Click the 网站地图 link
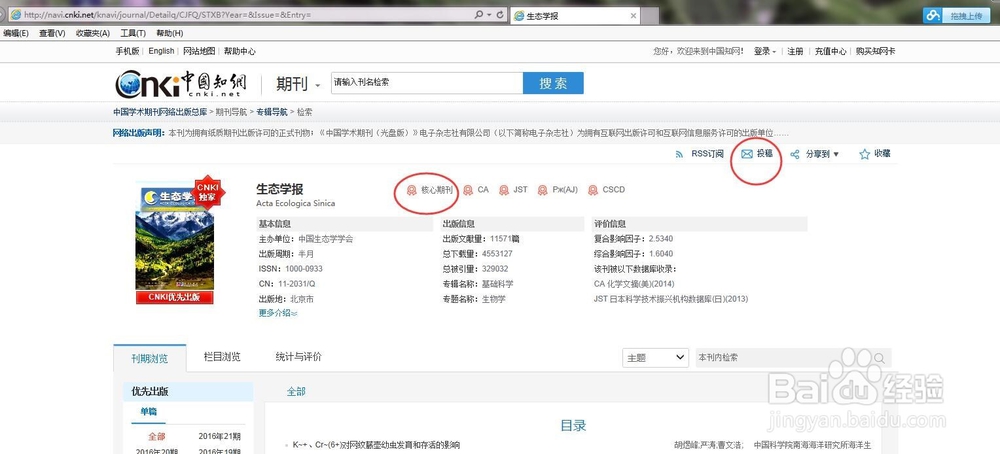Screen dimensions: 1000x454 [x=199, y=51]
